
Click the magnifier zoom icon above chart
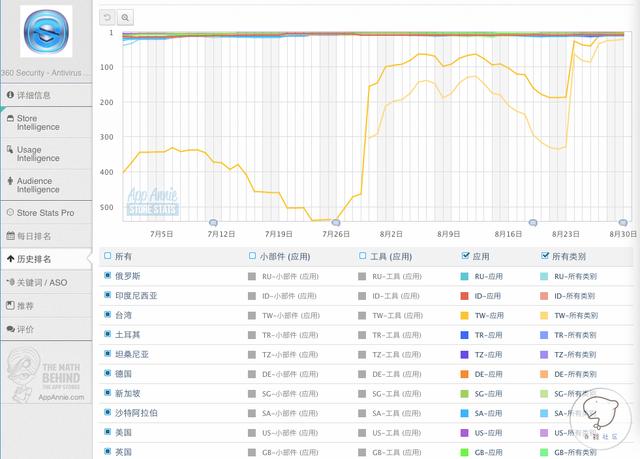[x=125, y=17]
